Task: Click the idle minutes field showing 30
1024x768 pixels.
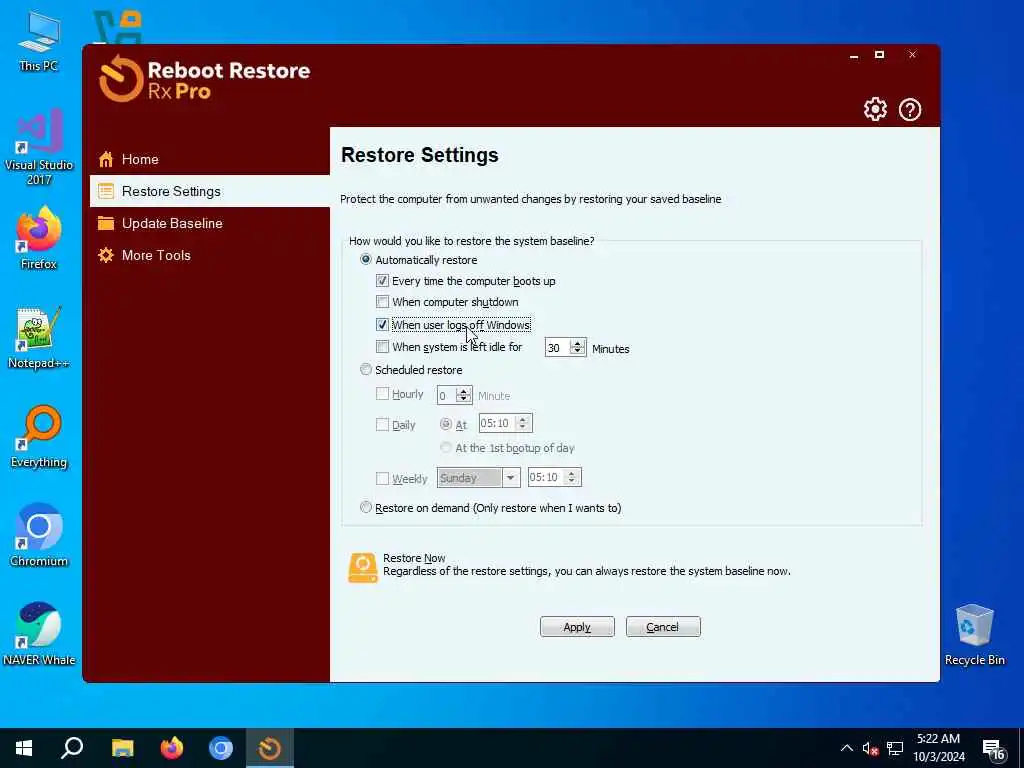Action: pyautogui.click(x=557, y=348)
